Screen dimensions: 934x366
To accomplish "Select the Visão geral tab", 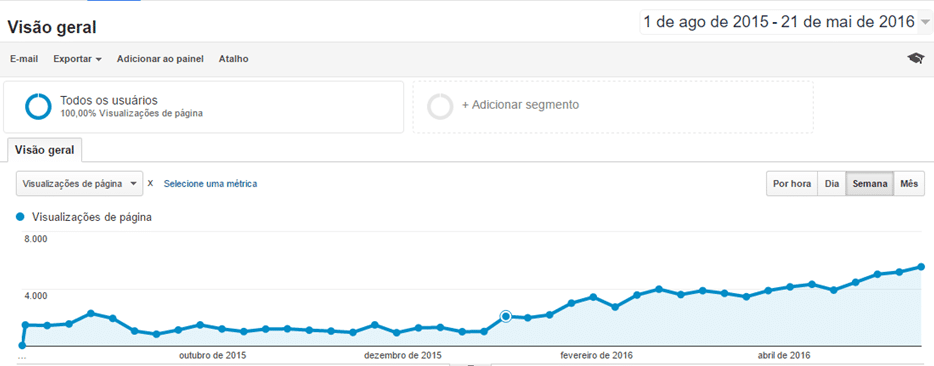I will [x=45, y=150].
